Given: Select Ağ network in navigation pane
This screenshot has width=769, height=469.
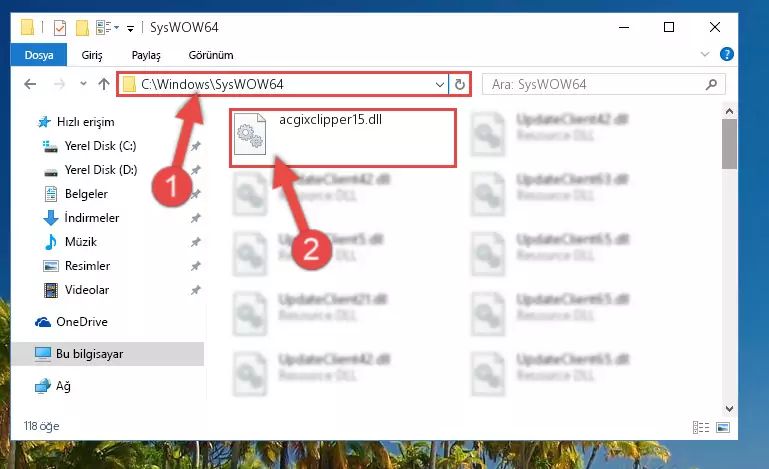Looking at the screenshot, I should pyautogui.click(x=63, y=386).
